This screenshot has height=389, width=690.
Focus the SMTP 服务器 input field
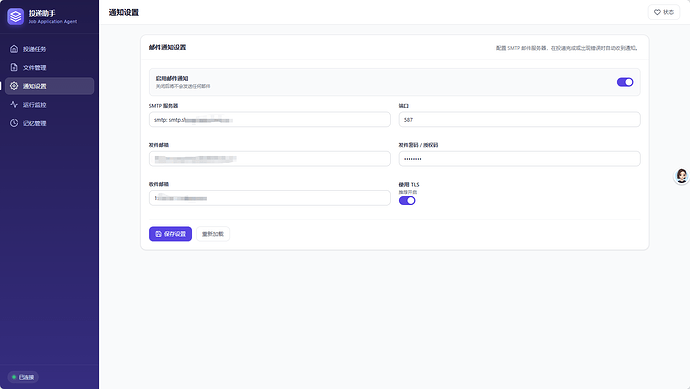point(270,120)
